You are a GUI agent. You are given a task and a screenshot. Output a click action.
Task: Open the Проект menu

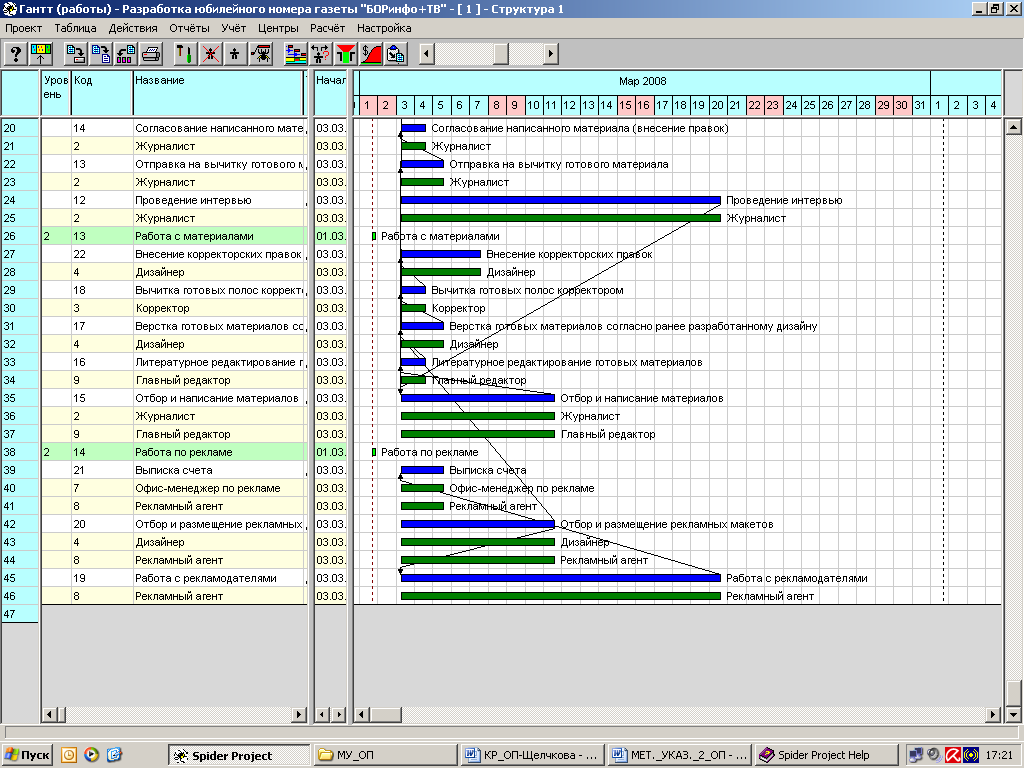pyautogui.click(x=24, y=28)
